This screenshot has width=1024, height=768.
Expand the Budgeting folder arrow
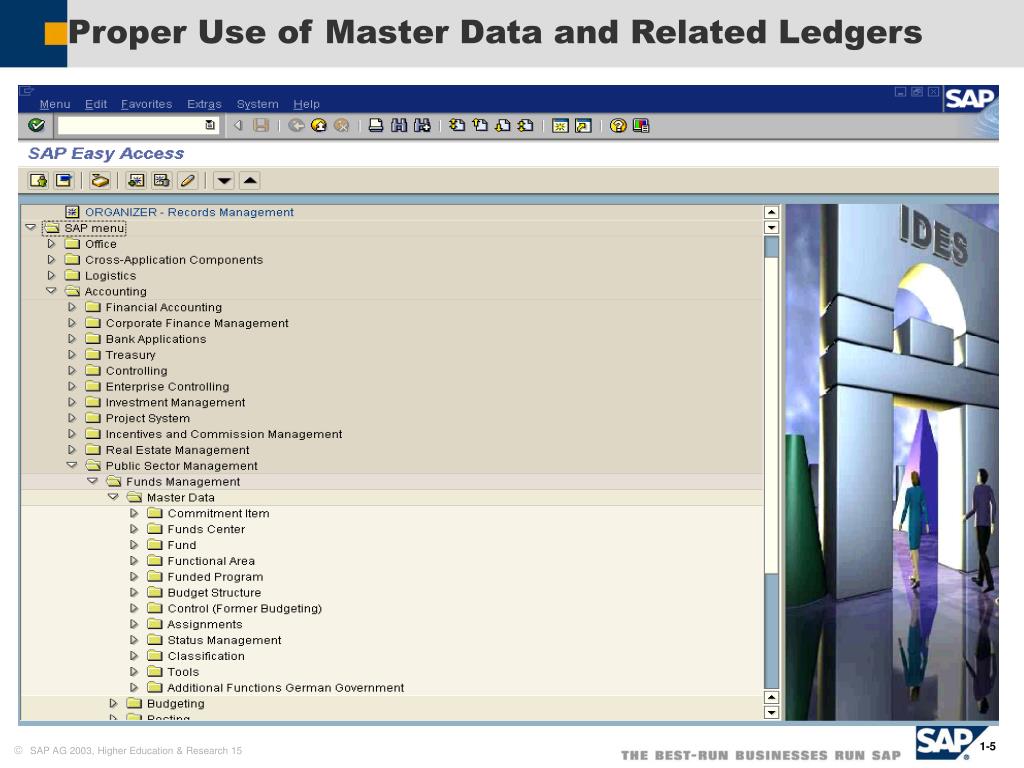pyautogui.click(x=113, y=703)
